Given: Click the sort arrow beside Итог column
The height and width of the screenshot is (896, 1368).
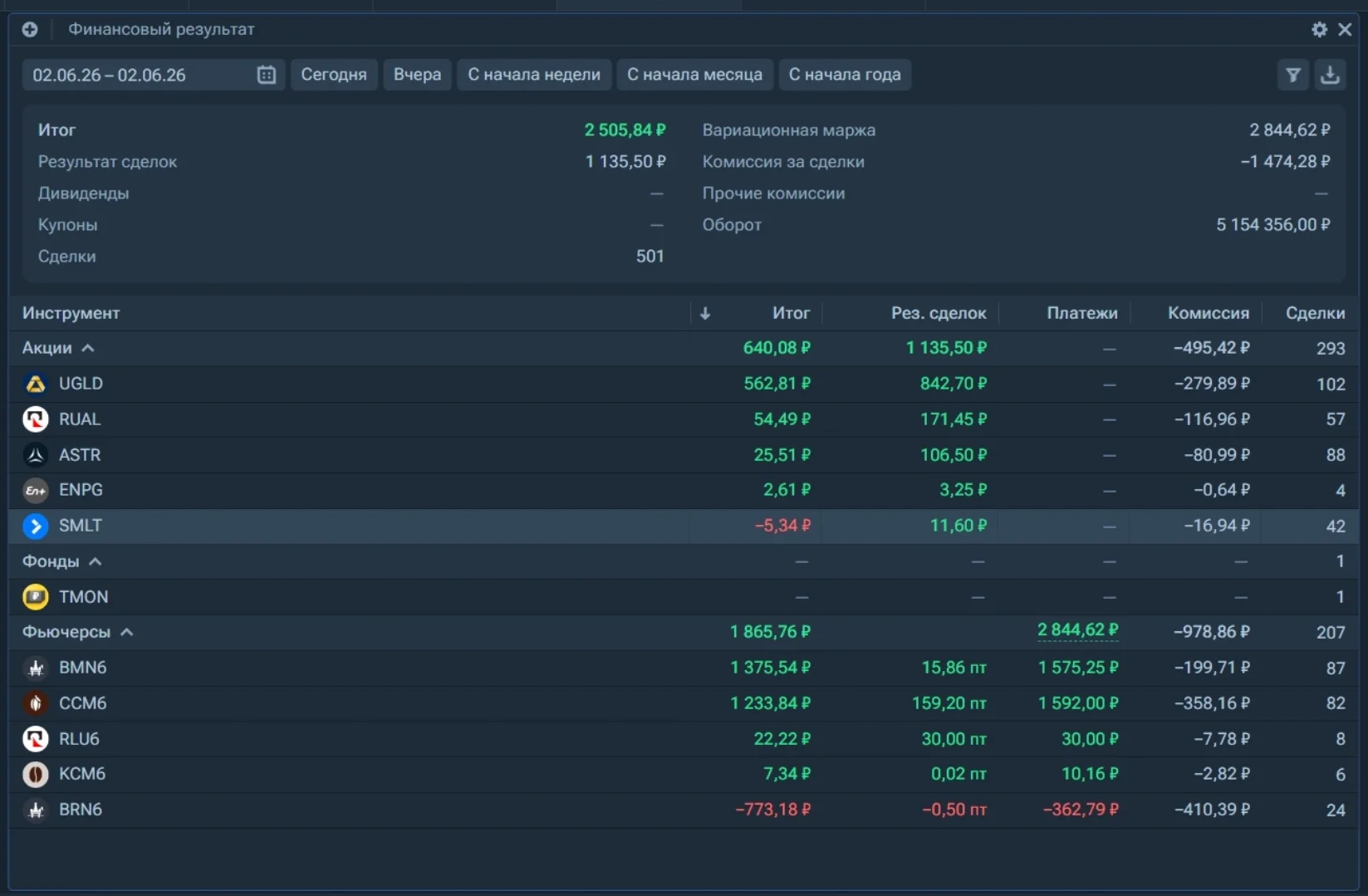Looking at the screenshot, I should 705,314.
